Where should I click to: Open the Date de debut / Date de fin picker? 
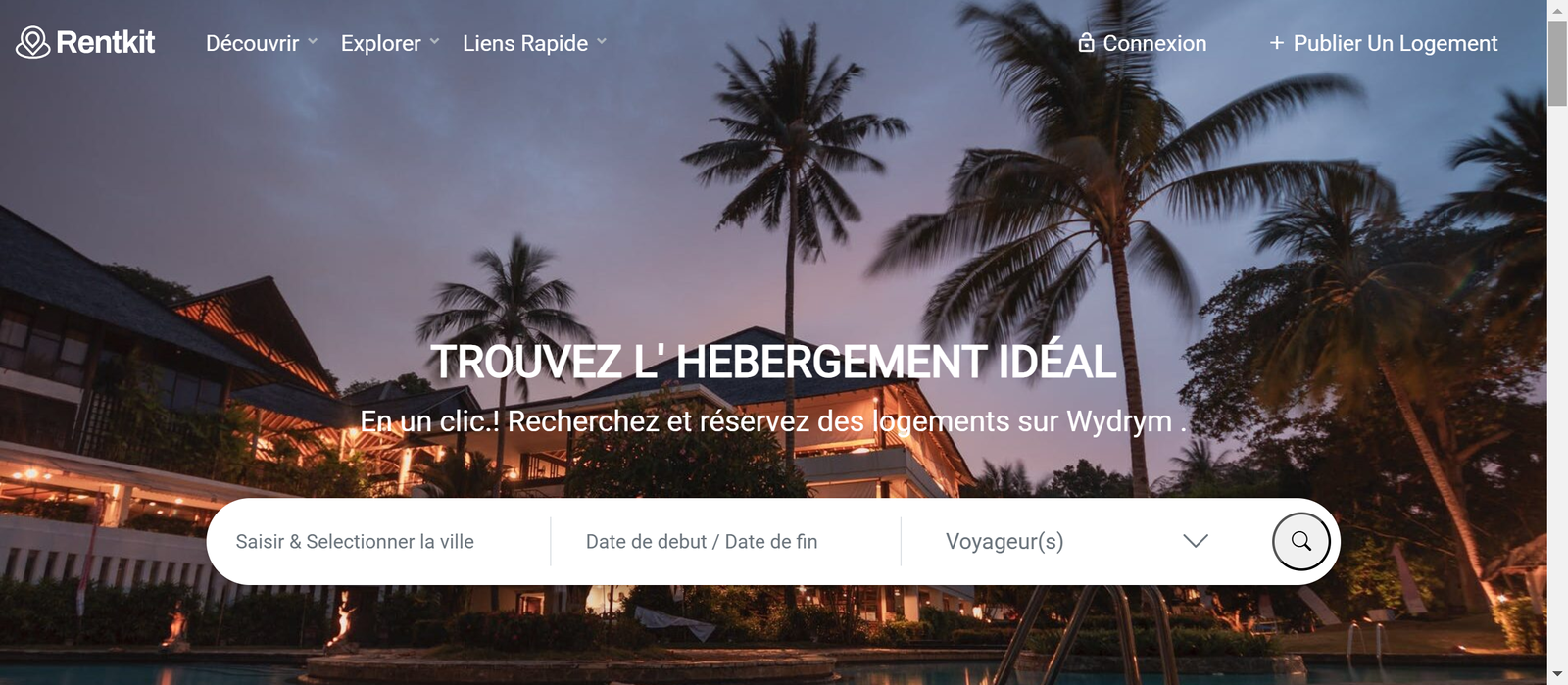point(725,542)
